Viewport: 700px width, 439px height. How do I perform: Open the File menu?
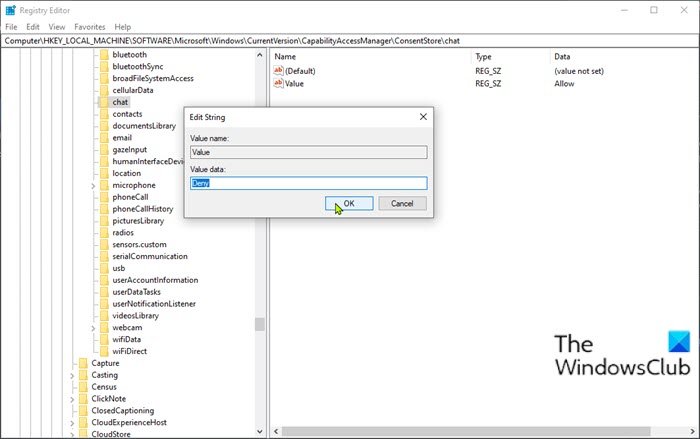click(11, 27)
